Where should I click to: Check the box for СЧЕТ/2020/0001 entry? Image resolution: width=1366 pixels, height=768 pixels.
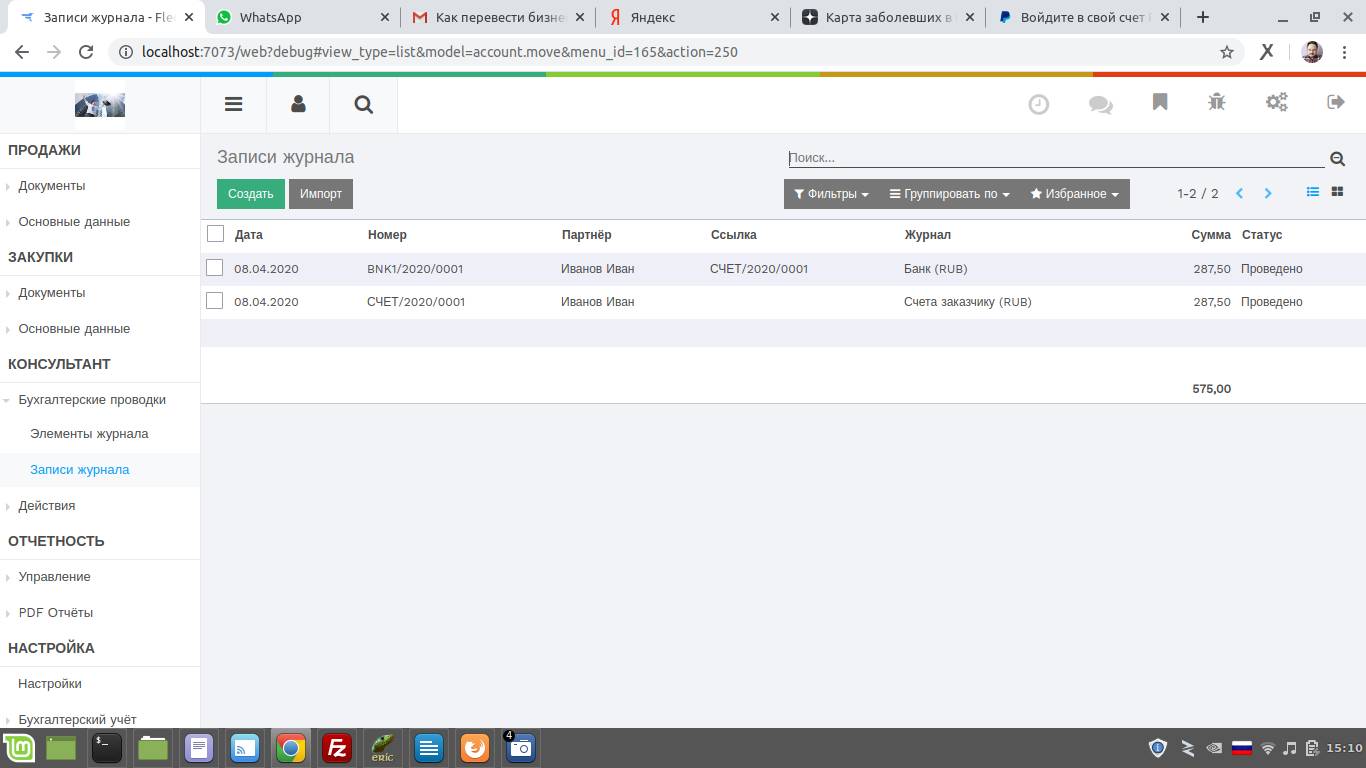pos(214,301)
